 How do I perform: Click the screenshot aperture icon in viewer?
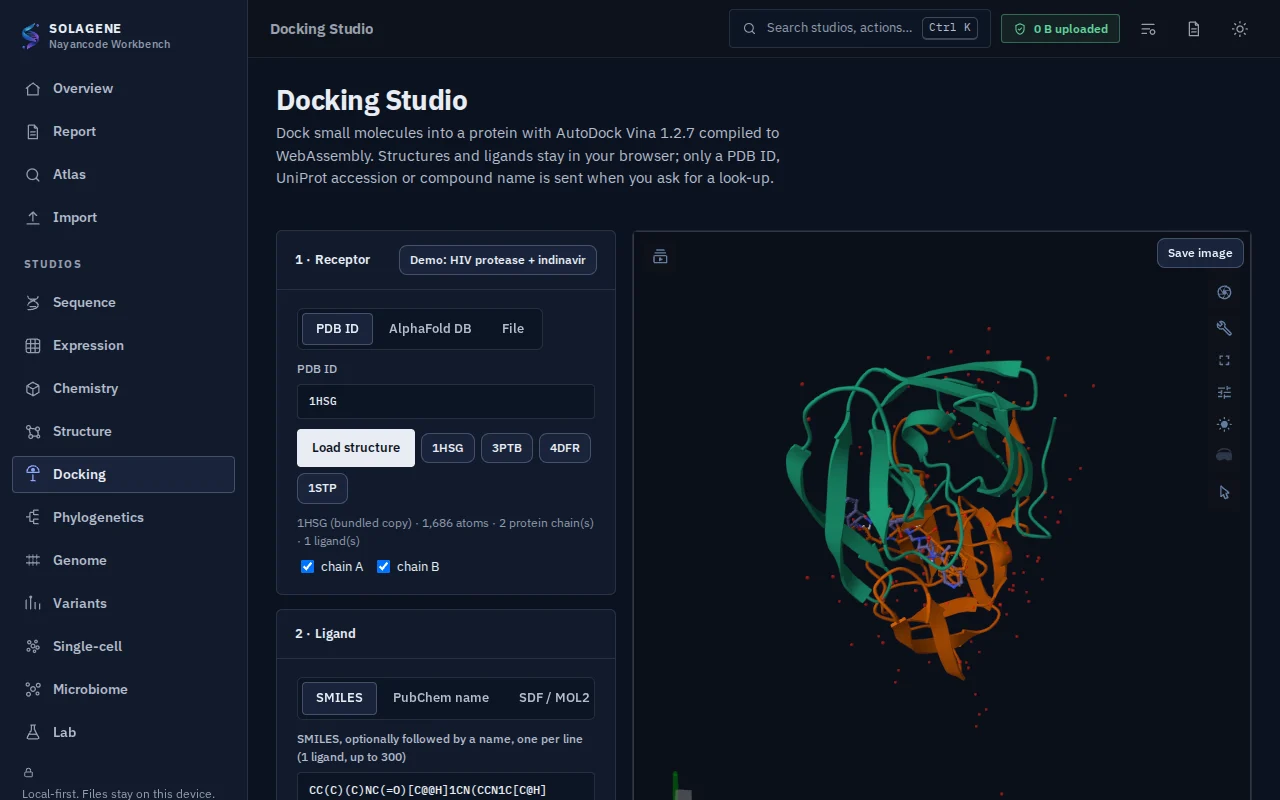pos(1224,292)
